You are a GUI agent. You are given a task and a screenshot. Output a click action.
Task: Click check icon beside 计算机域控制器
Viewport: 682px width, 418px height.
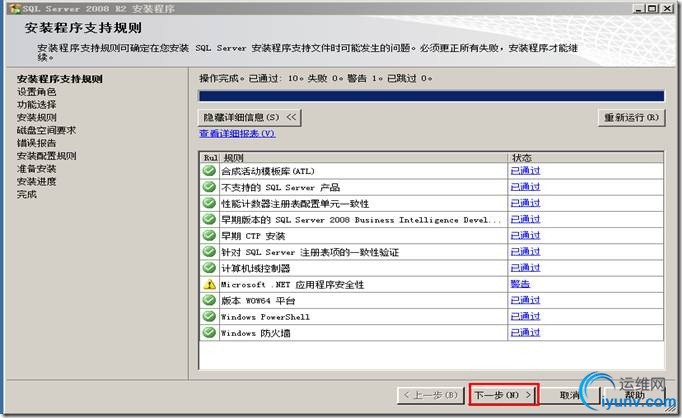(x=209, y=268)
